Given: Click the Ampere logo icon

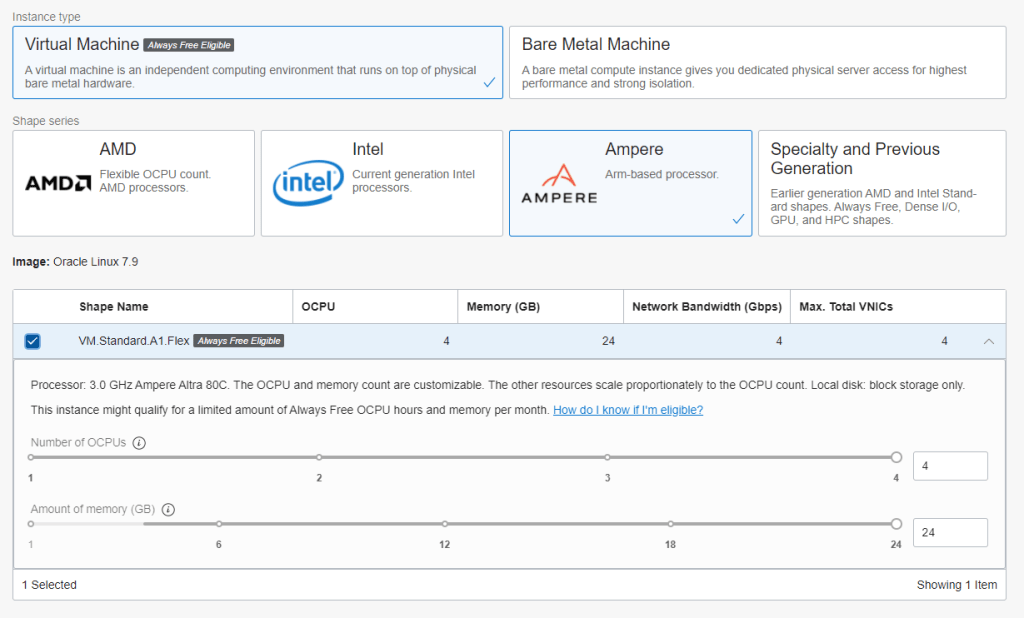Looking at the screenshot, I should (559, 184).
